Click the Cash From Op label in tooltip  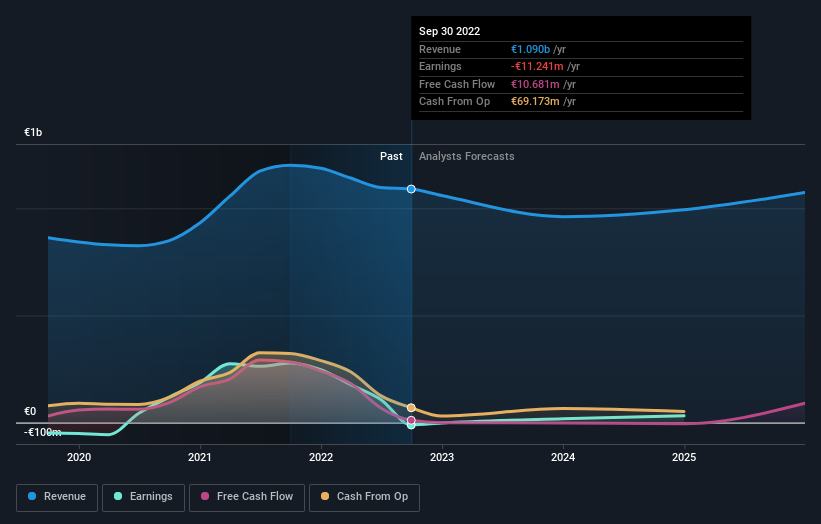[x=454, y=102]
